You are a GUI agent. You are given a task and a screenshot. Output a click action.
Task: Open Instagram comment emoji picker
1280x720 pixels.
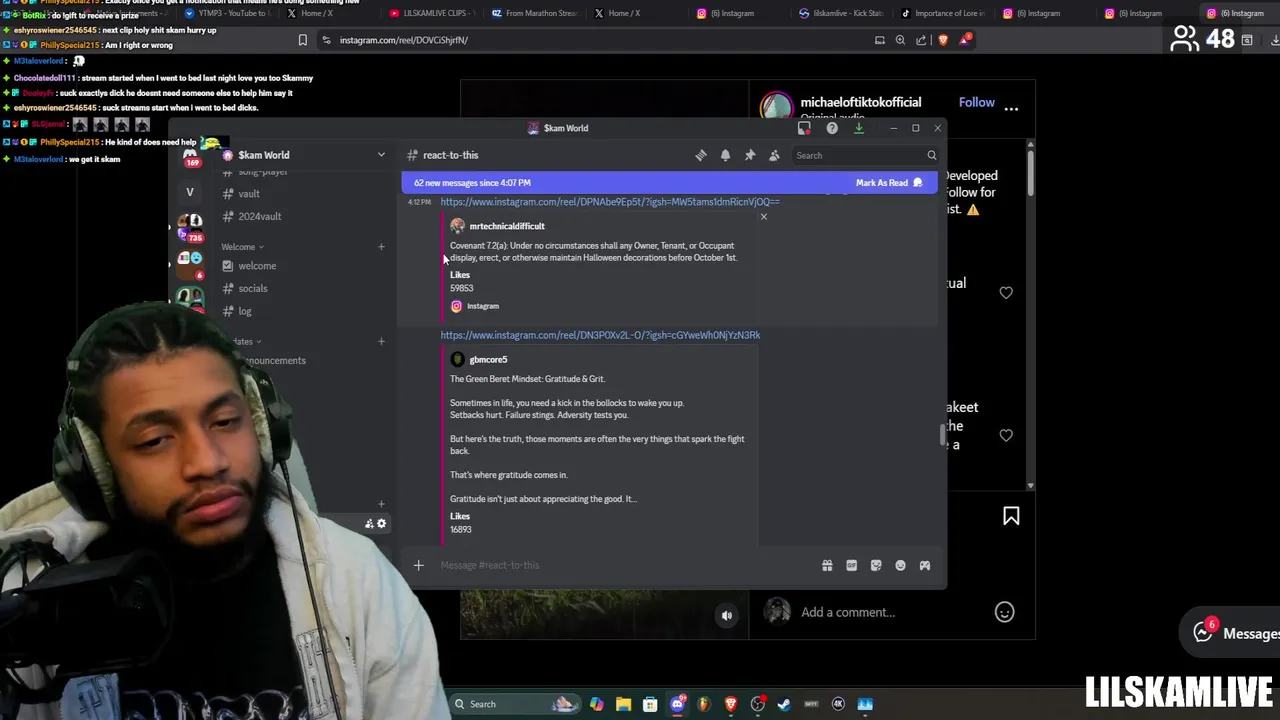1004,612
